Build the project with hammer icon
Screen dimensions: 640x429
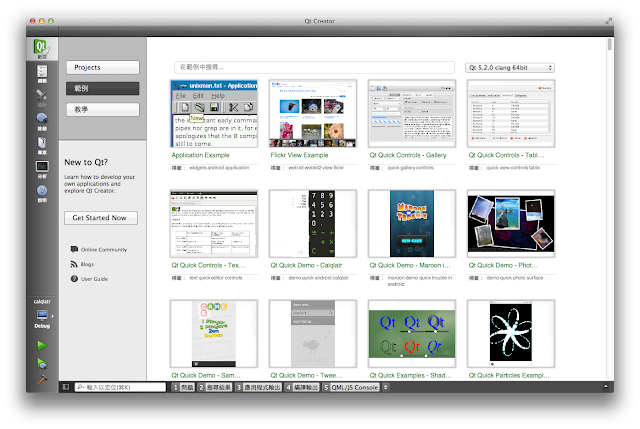pyautogui.click(x=42, y=380)
